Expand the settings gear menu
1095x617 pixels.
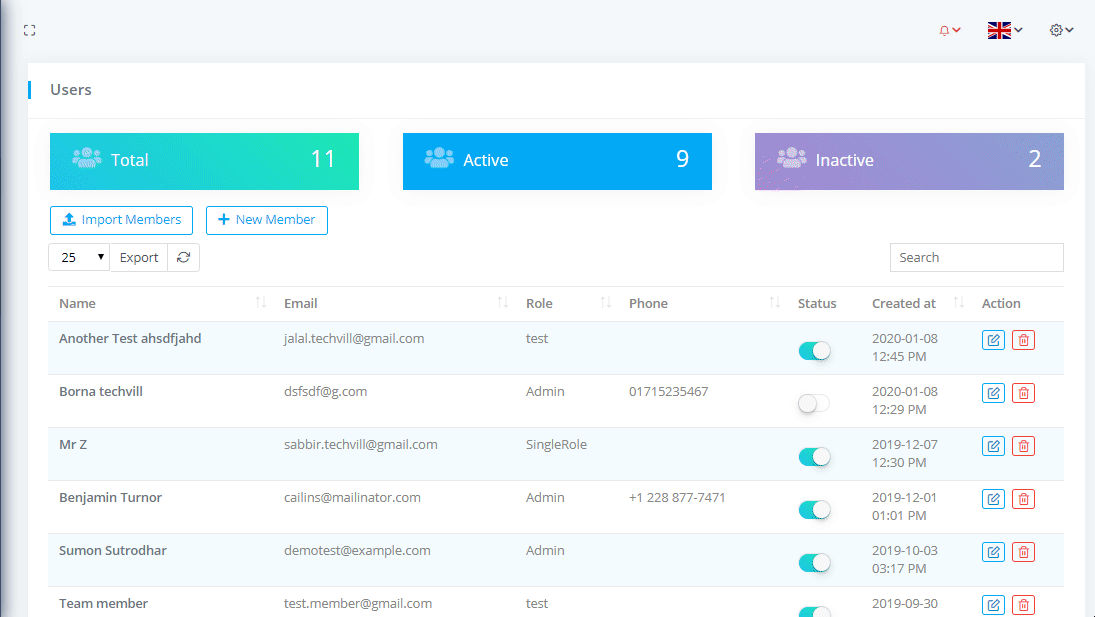1061,31
